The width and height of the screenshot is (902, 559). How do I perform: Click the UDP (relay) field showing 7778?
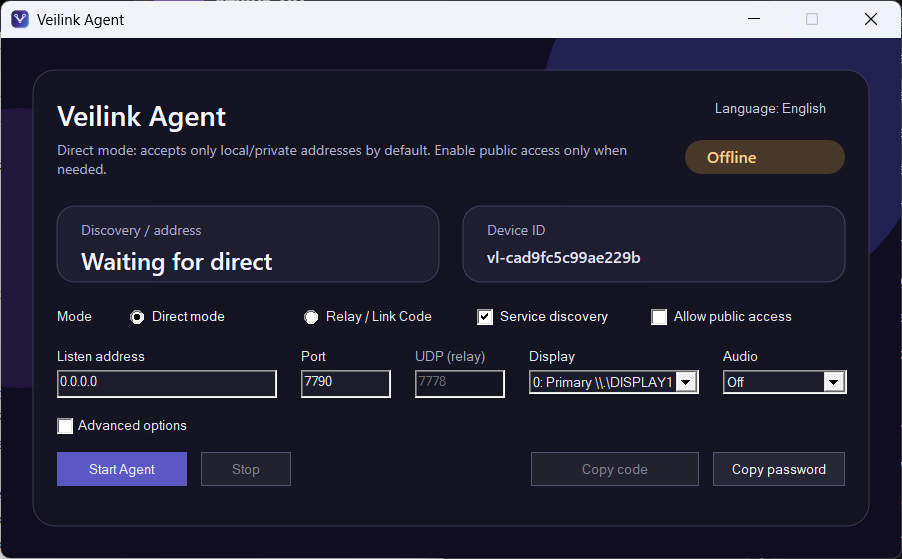point(460,384)
